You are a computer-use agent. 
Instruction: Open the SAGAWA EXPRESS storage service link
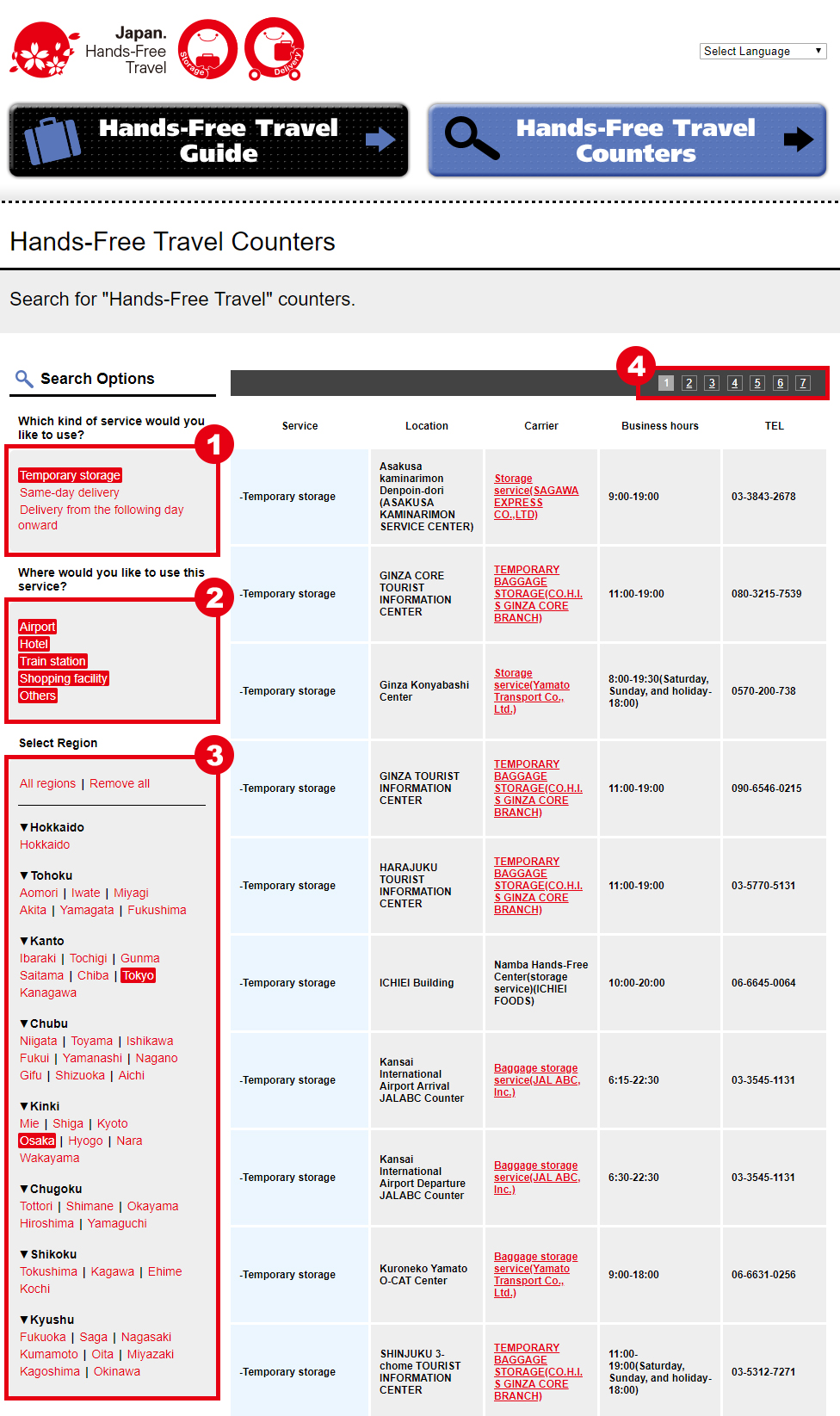click(x=536, y=497)
